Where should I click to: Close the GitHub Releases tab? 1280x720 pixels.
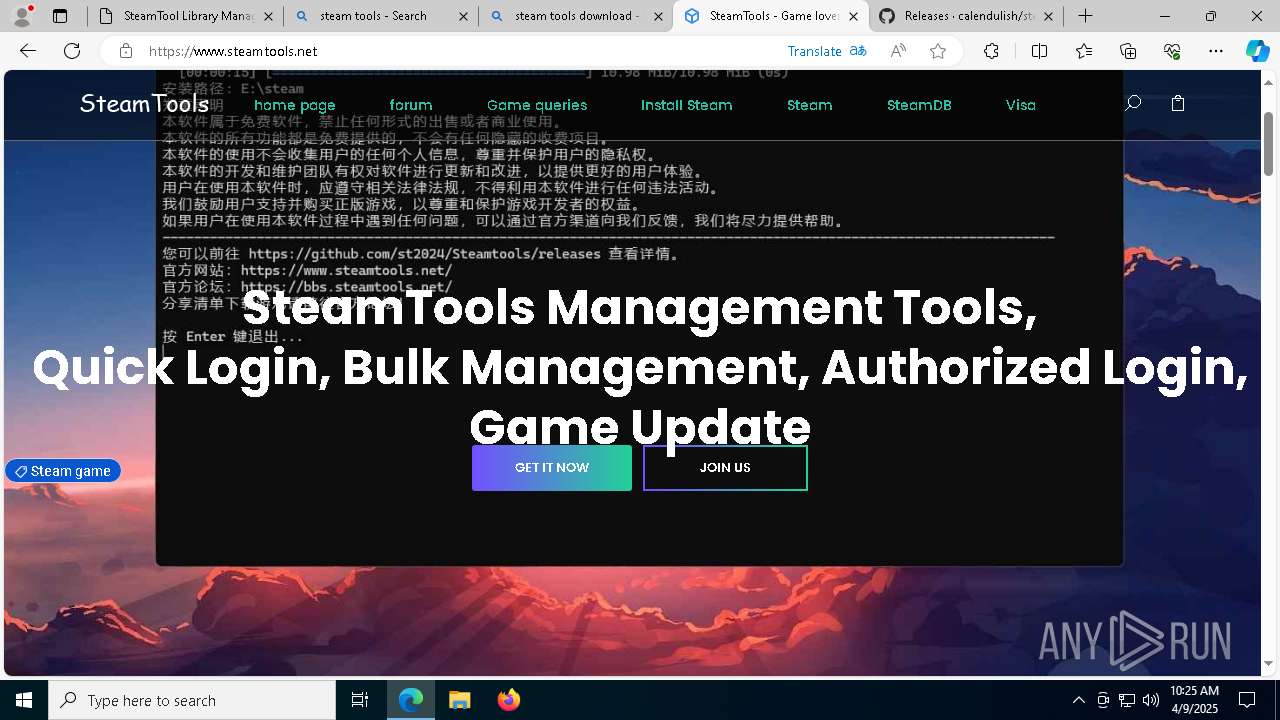[x=1048, y=16]
